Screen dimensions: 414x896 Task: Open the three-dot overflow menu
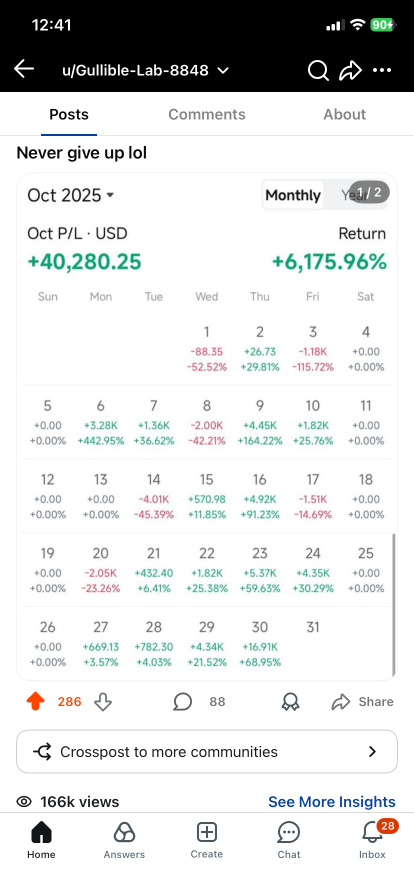[x=382, y=71]
